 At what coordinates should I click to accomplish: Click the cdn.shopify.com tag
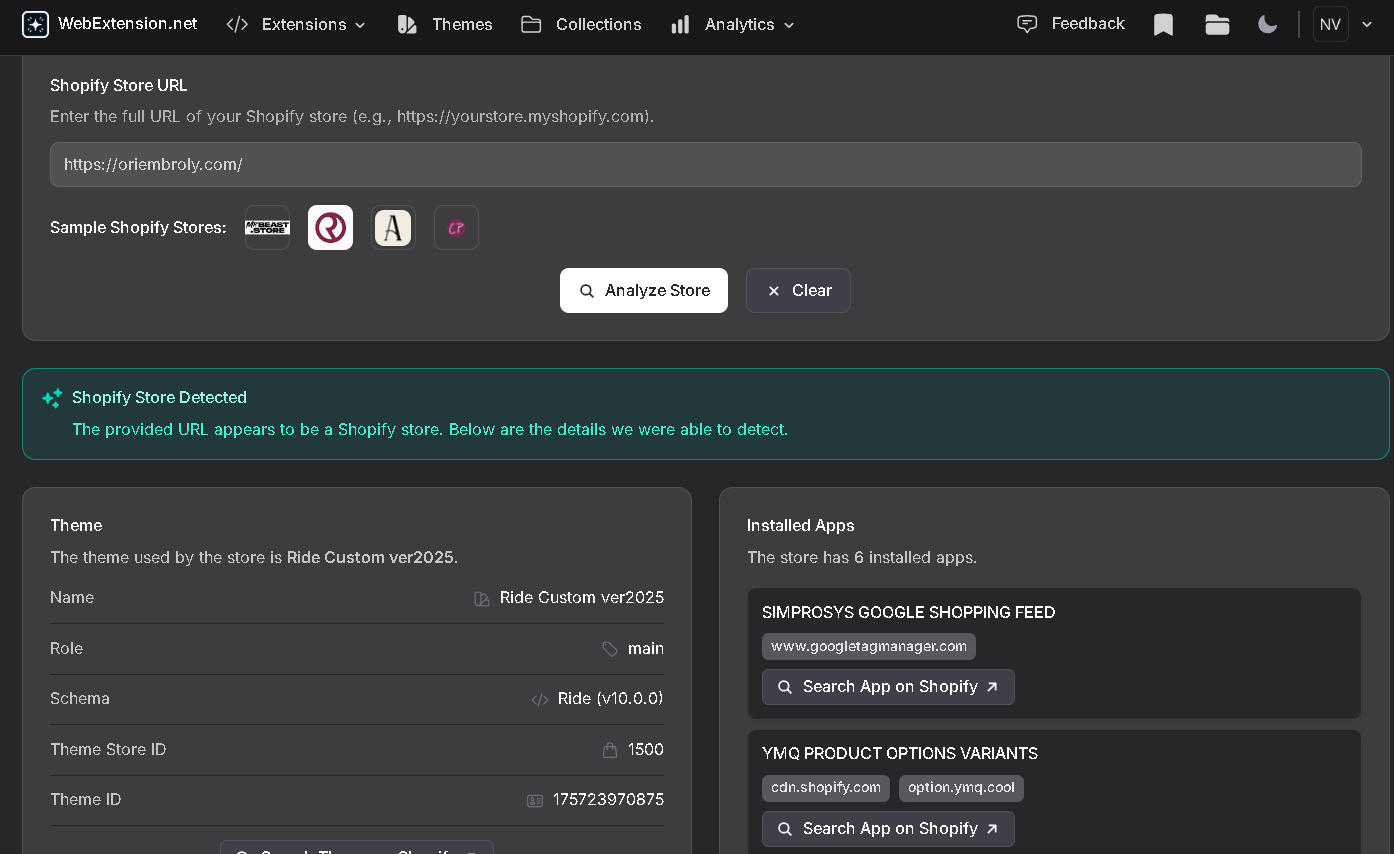click(x=826, y=788)
